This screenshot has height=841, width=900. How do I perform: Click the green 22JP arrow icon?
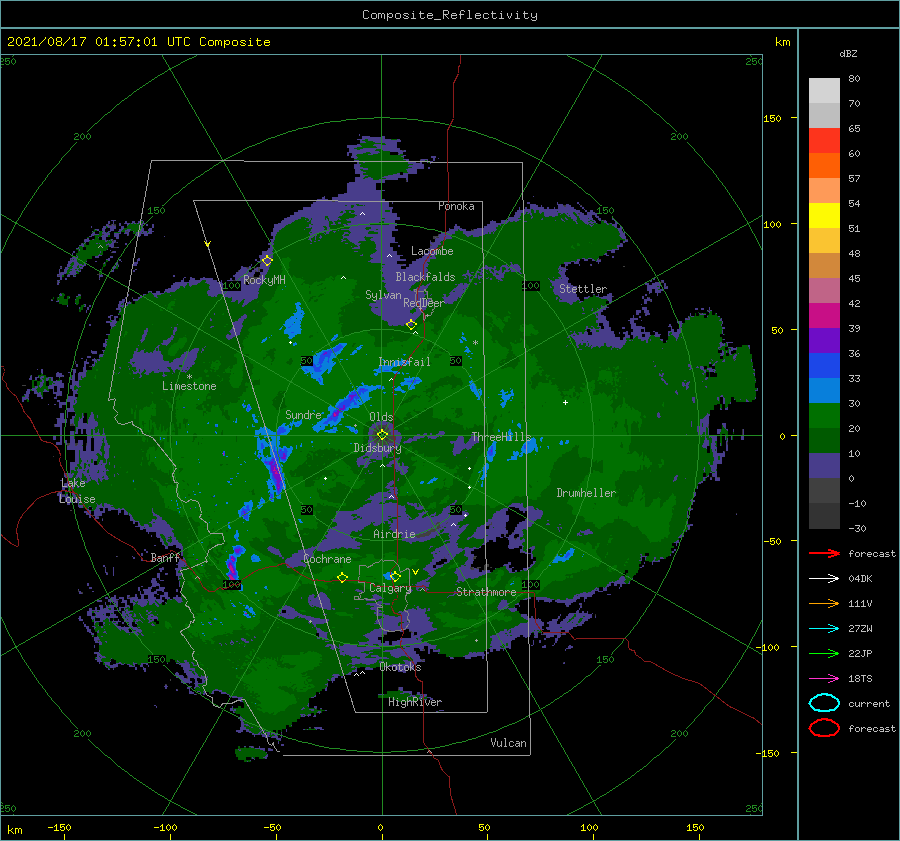point(824,653)
